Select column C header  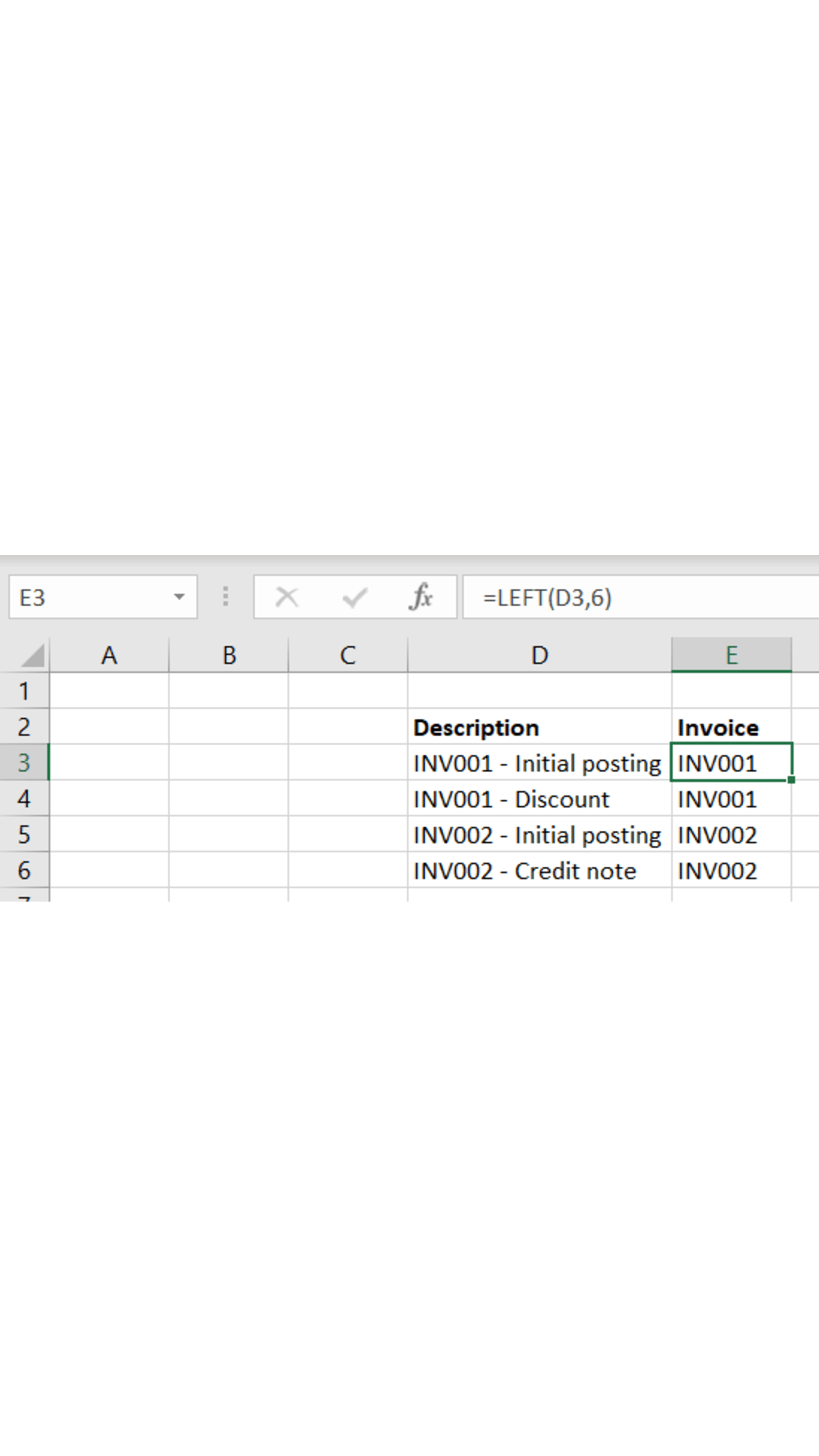tap(348, 656)
